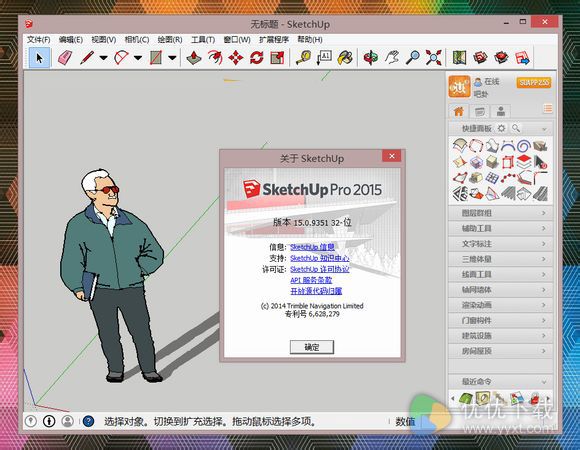Expand the 建筑设施 section

pos(501,336)
